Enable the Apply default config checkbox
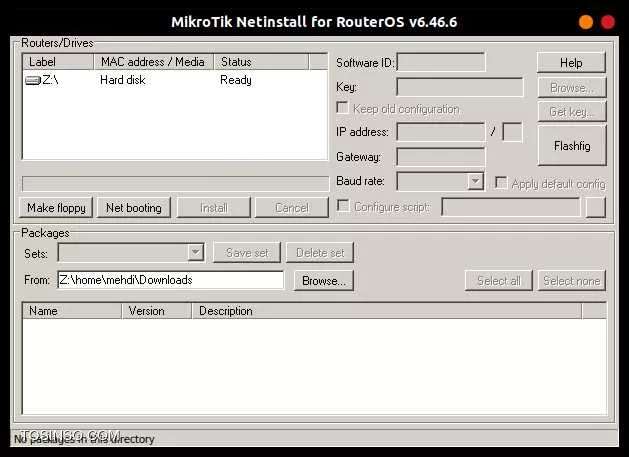Screen dimensions: 629x457 click(501, 183)
